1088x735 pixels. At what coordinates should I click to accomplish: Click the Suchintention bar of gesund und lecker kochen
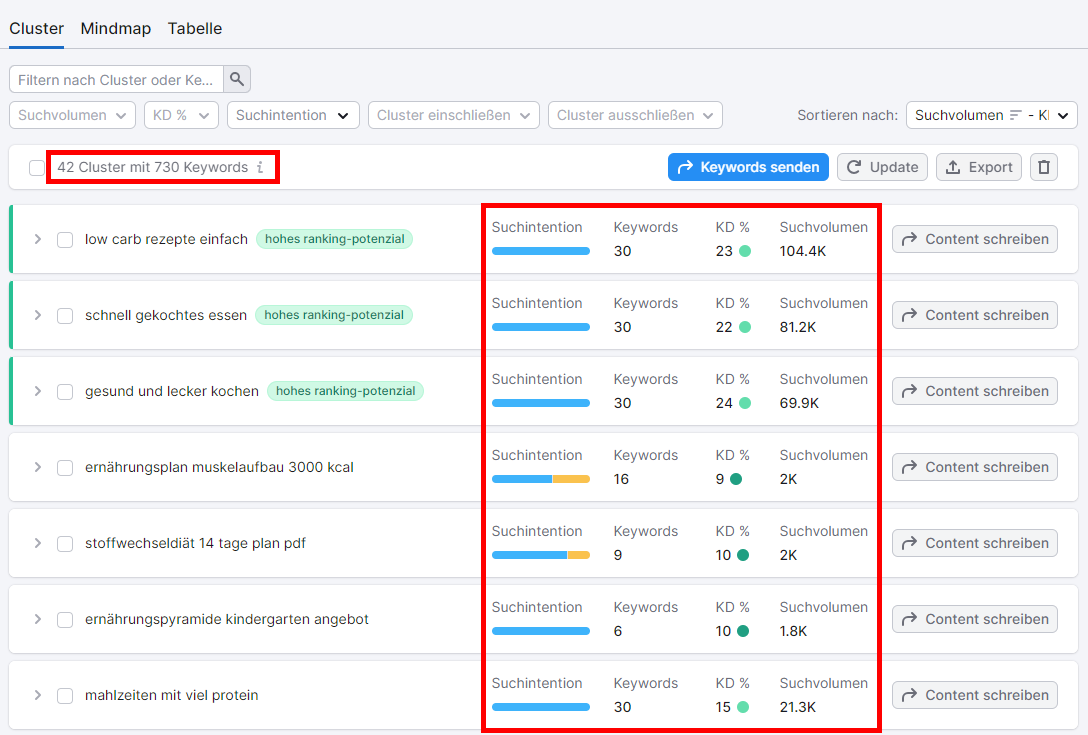(x=541, y=403)
